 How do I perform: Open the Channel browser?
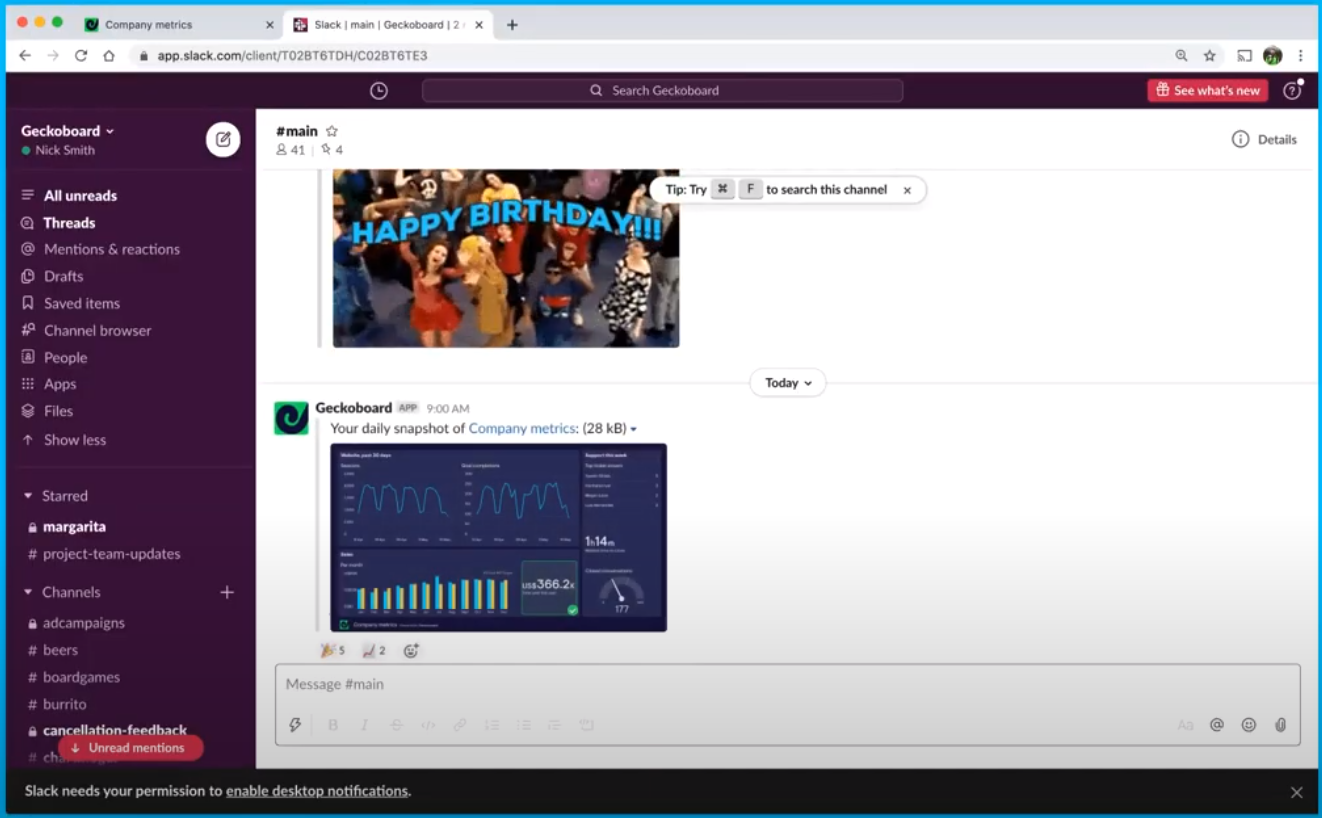(97, 330)
